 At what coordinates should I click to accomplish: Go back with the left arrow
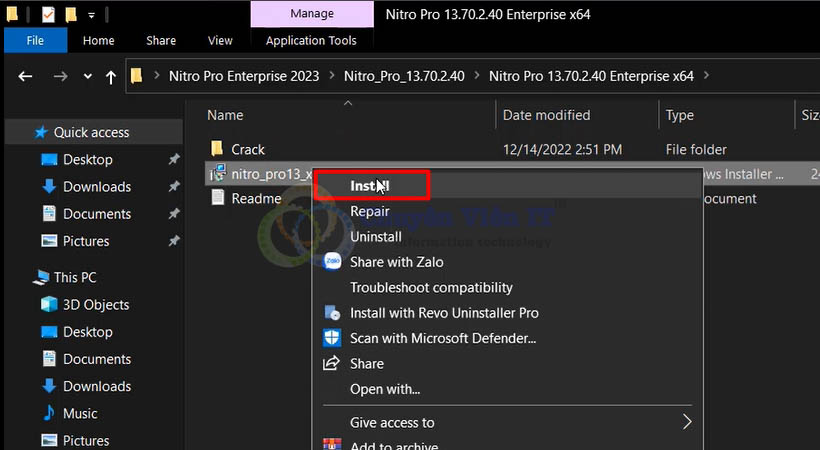25,76
